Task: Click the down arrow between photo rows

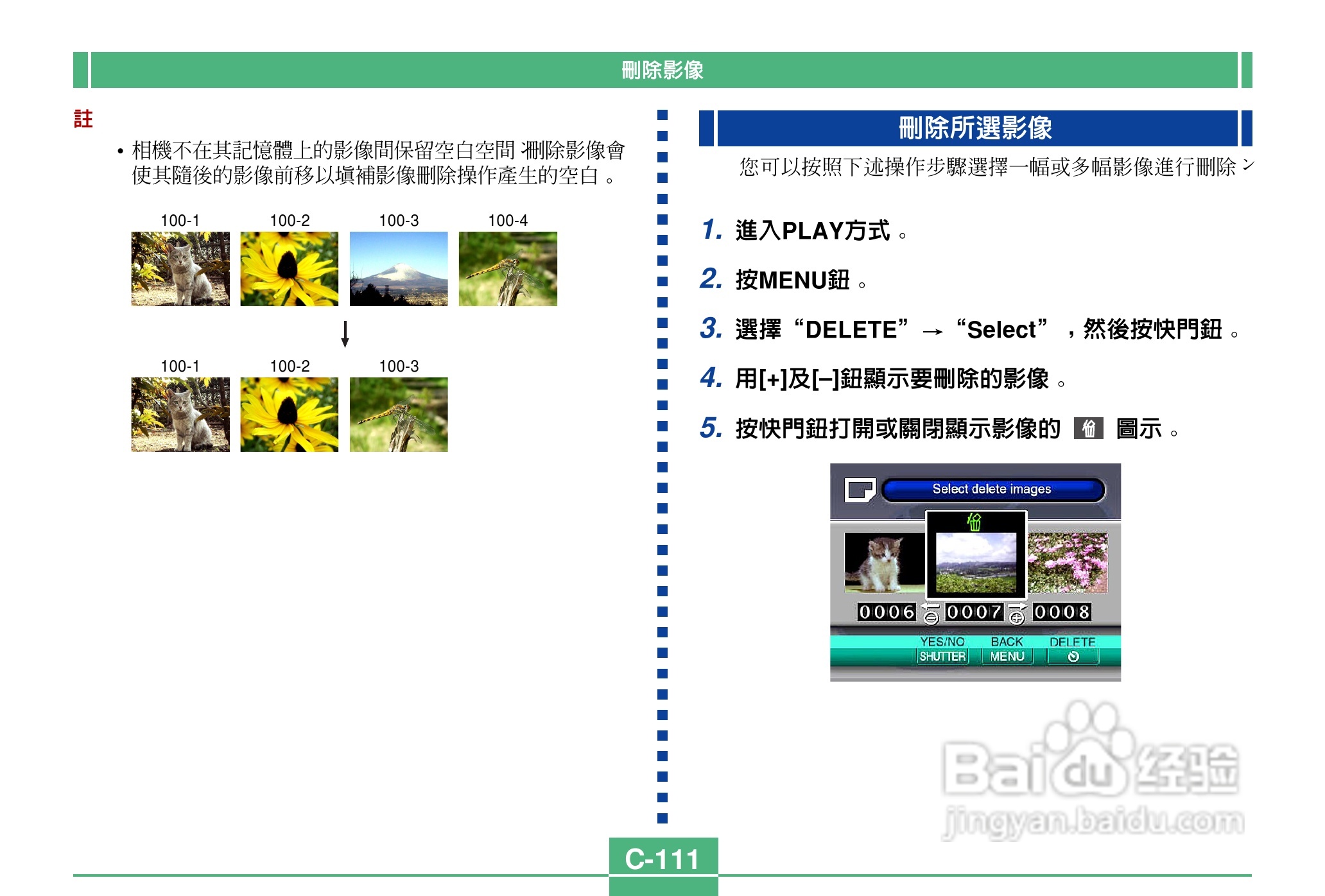Action: point(345,334)
